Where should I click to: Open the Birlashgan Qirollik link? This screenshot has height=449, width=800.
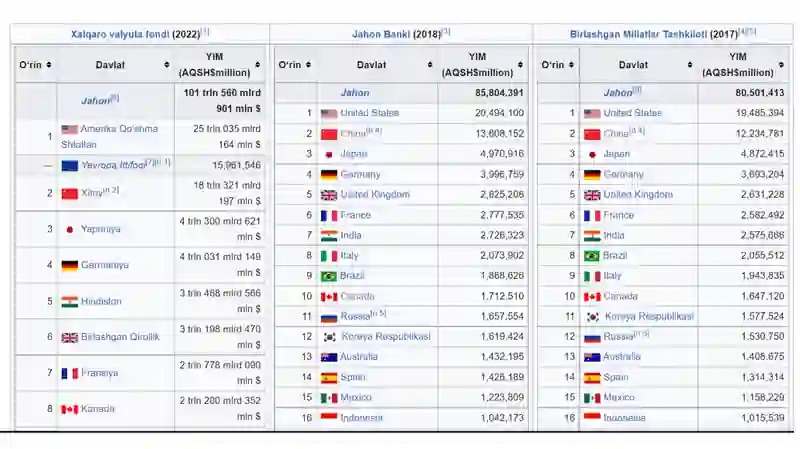coord(120,337)
